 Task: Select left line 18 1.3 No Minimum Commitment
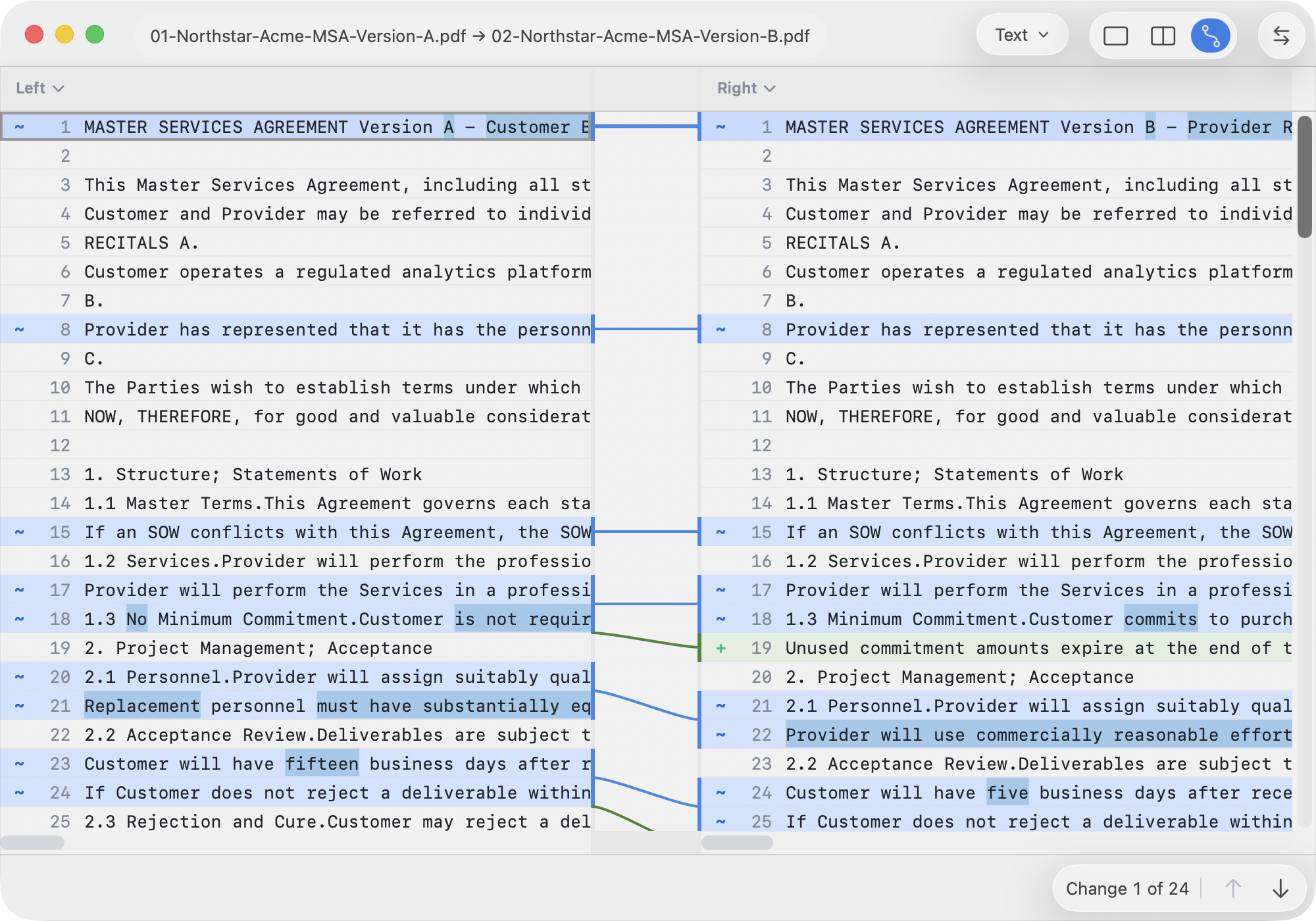click(297, 619)
